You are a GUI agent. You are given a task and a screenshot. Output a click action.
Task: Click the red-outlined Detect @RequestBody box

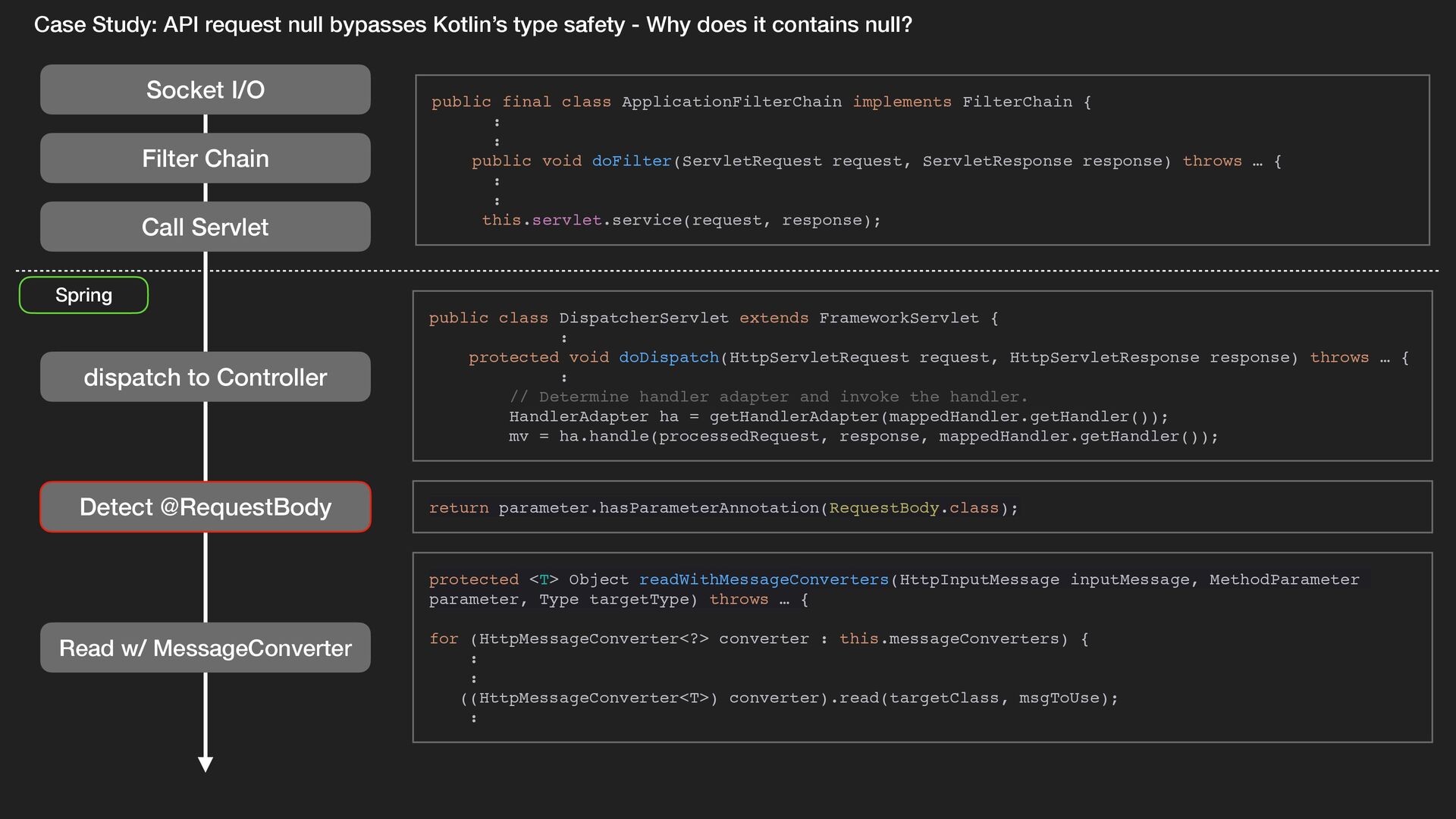pyautogui.click(x=205, y=507)
